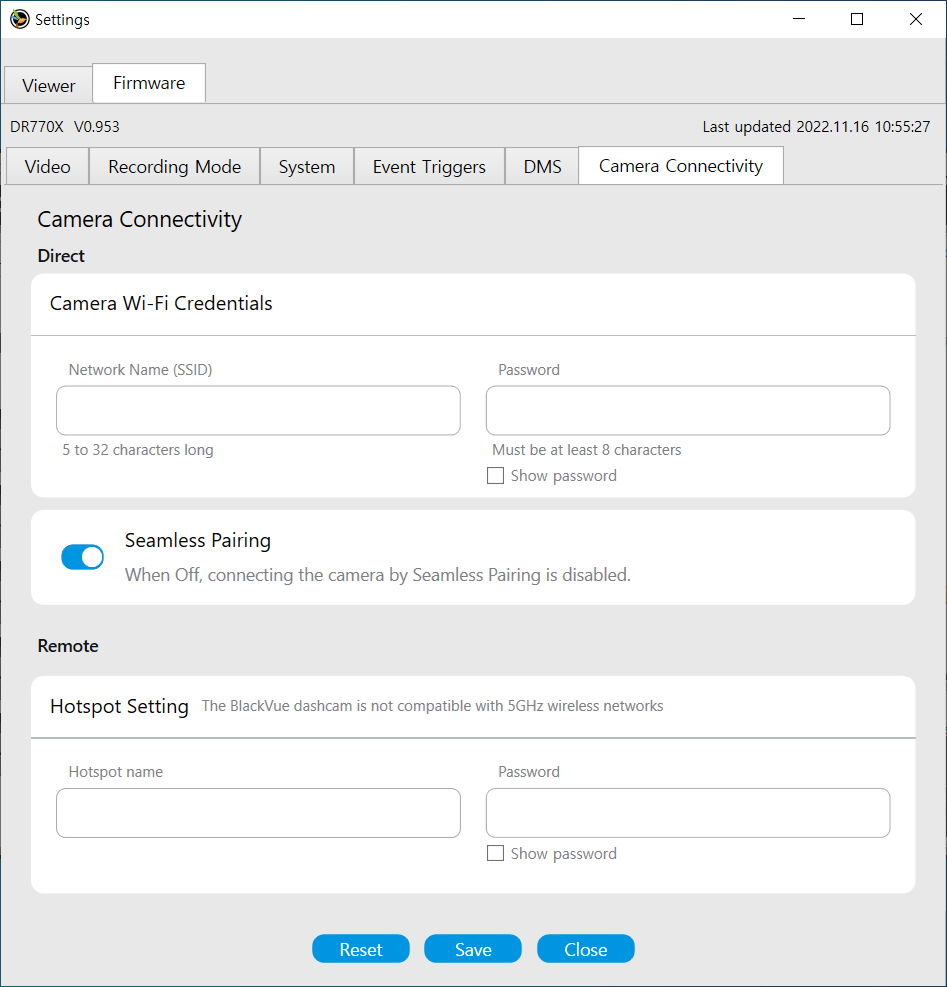This screenshot has height=987, width=947.
Task: Open the Video settings tab
Action: (47, 167)
